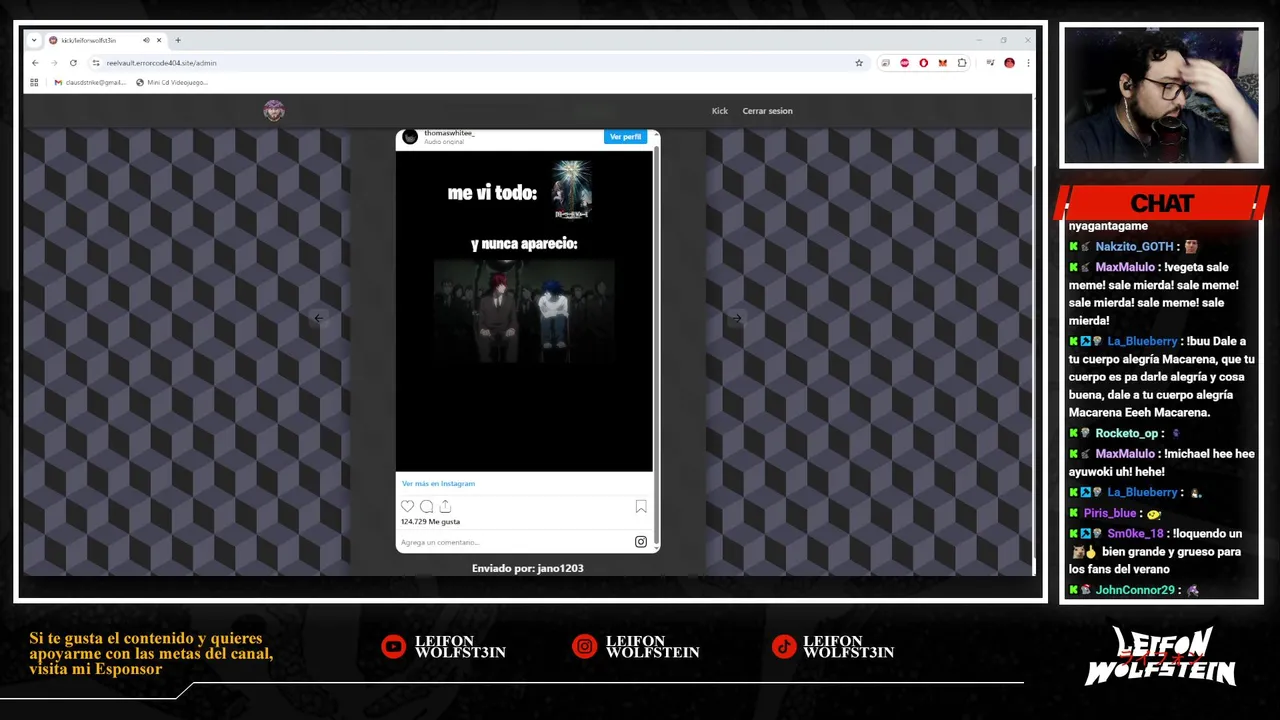Go to previous reel with left arrow
Screen dimensions: 1280x720
pos(319,318)
